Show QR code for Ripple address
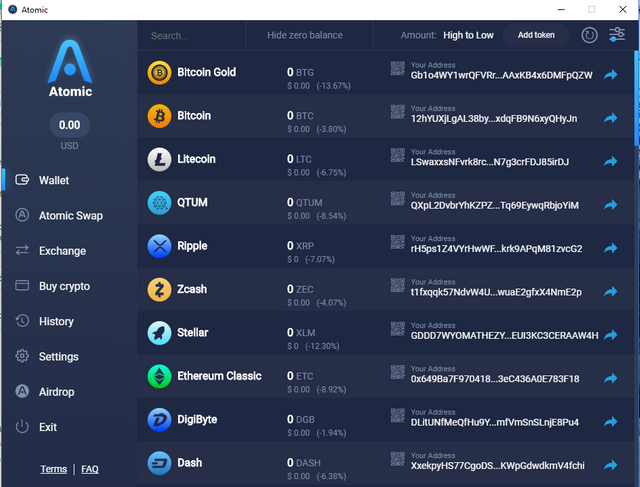Image resolution: width=640 pixels, height=487 pixels. [x=398, y=242]
